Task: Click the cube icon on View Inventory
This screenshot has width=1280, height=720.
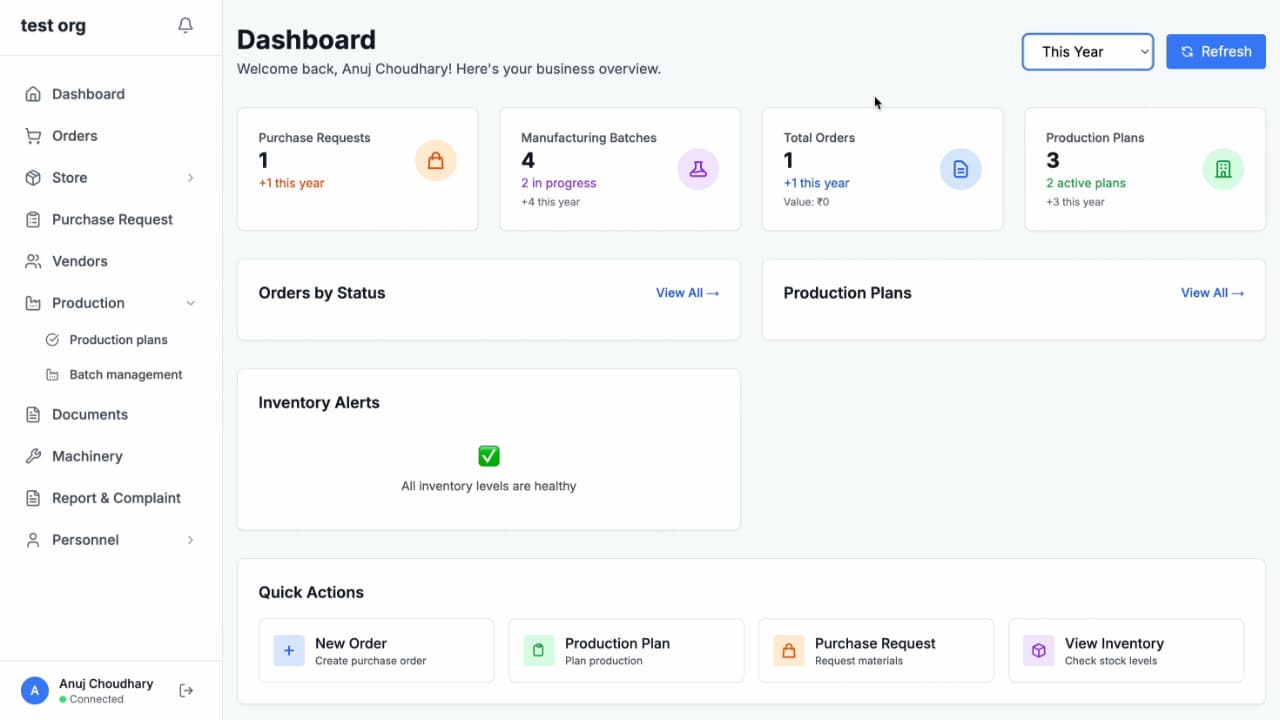Action: pyautogui.click(x=1039, y=651)
